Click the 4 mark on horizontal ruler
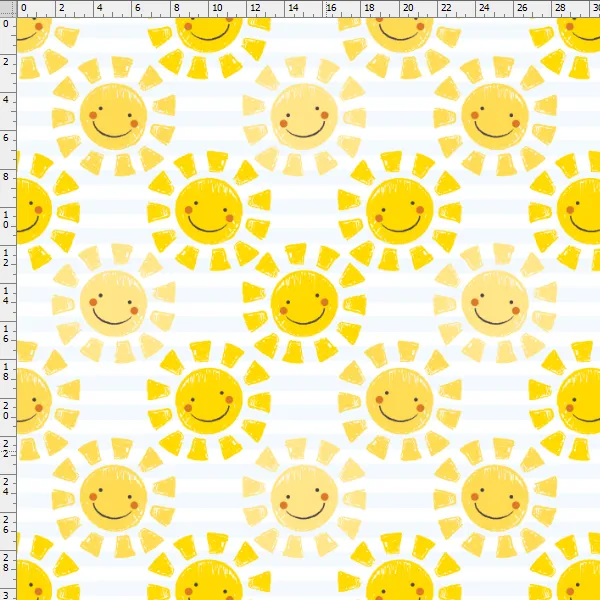600x600 pixels. click(x=99, y=7)
